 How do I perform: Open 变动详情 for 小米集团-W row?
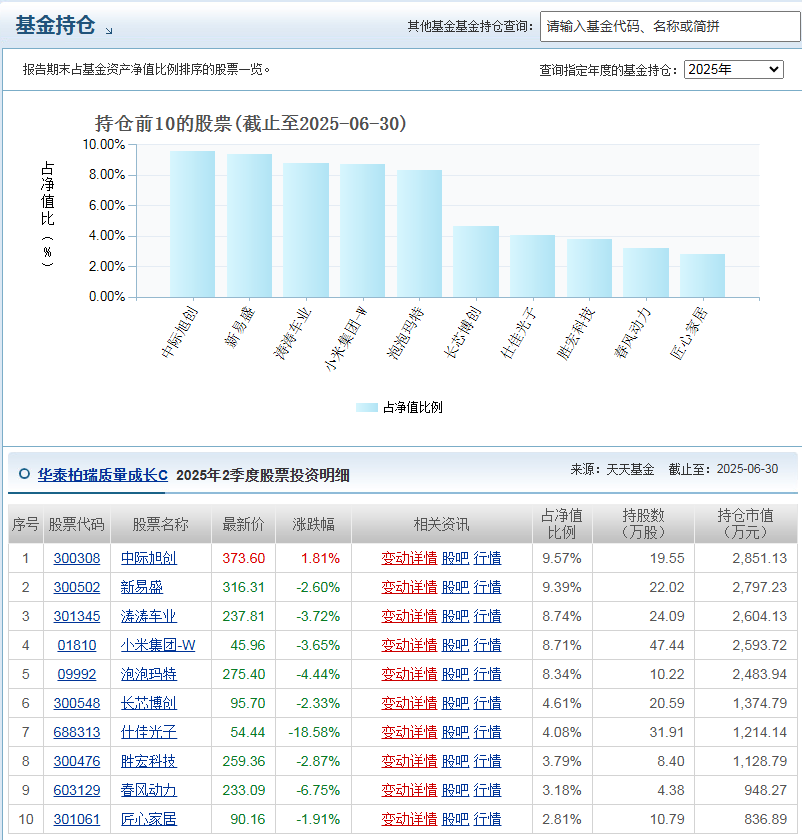409,645
